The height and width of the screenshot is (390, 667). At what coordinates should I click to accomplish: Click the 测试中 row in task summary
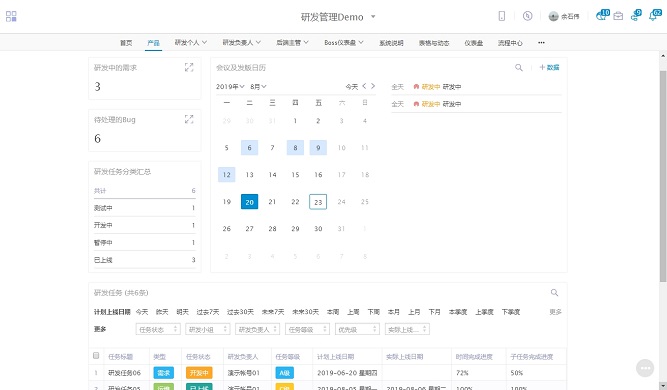tap(144, 208)
